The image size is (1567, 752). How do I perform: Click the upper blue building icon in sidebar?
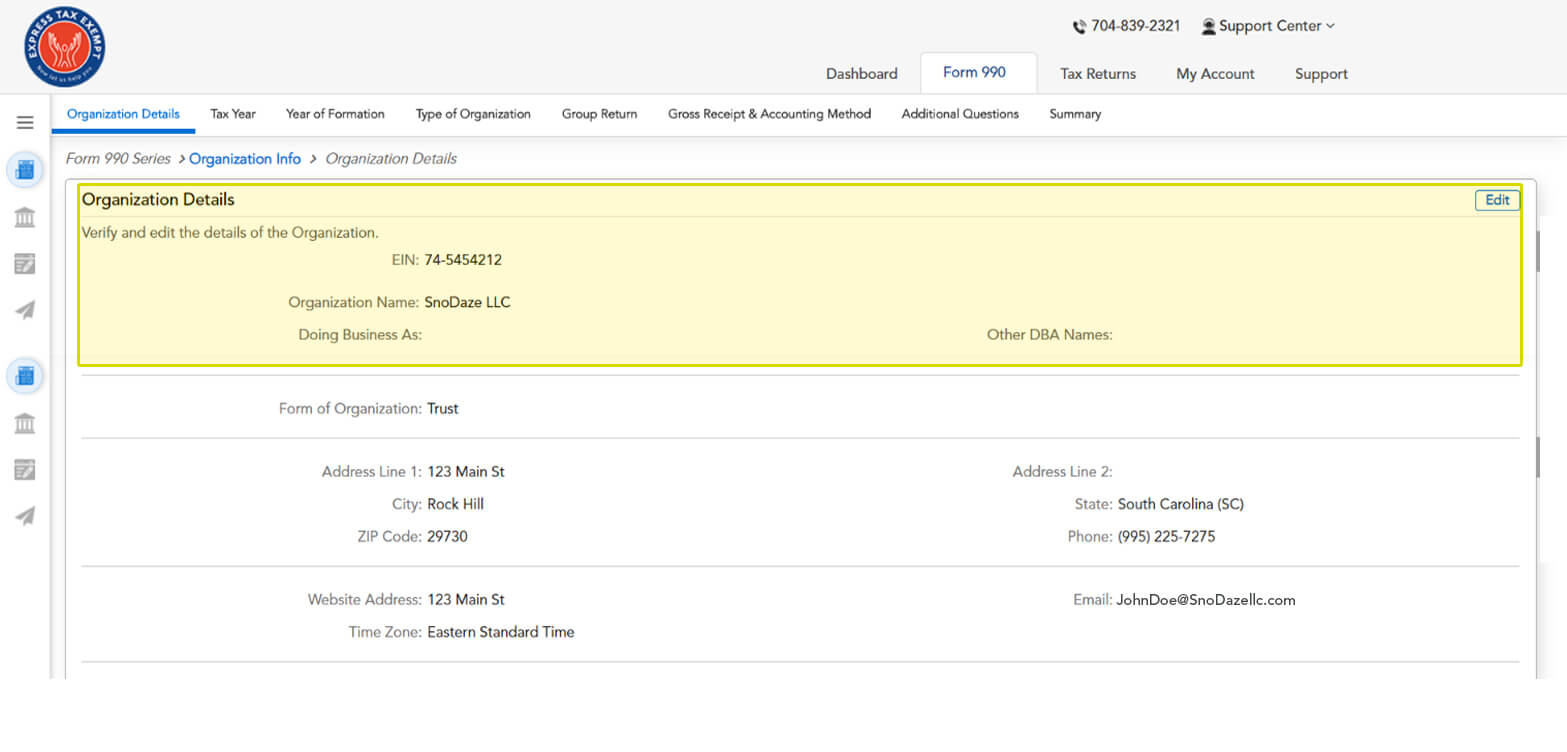pos(25,170)
